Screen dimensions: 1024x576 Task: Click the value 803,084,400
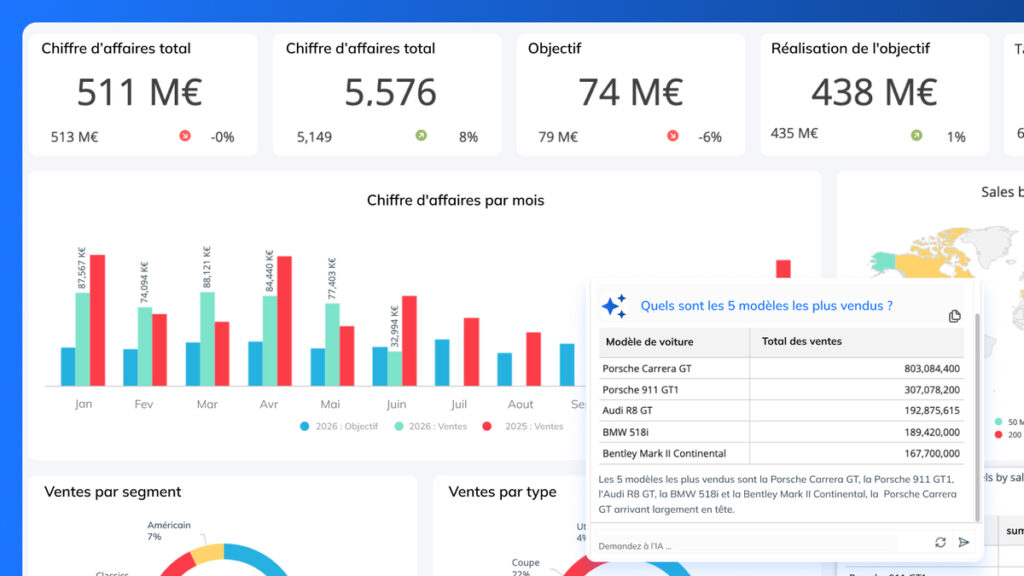[x=932, y=368]
